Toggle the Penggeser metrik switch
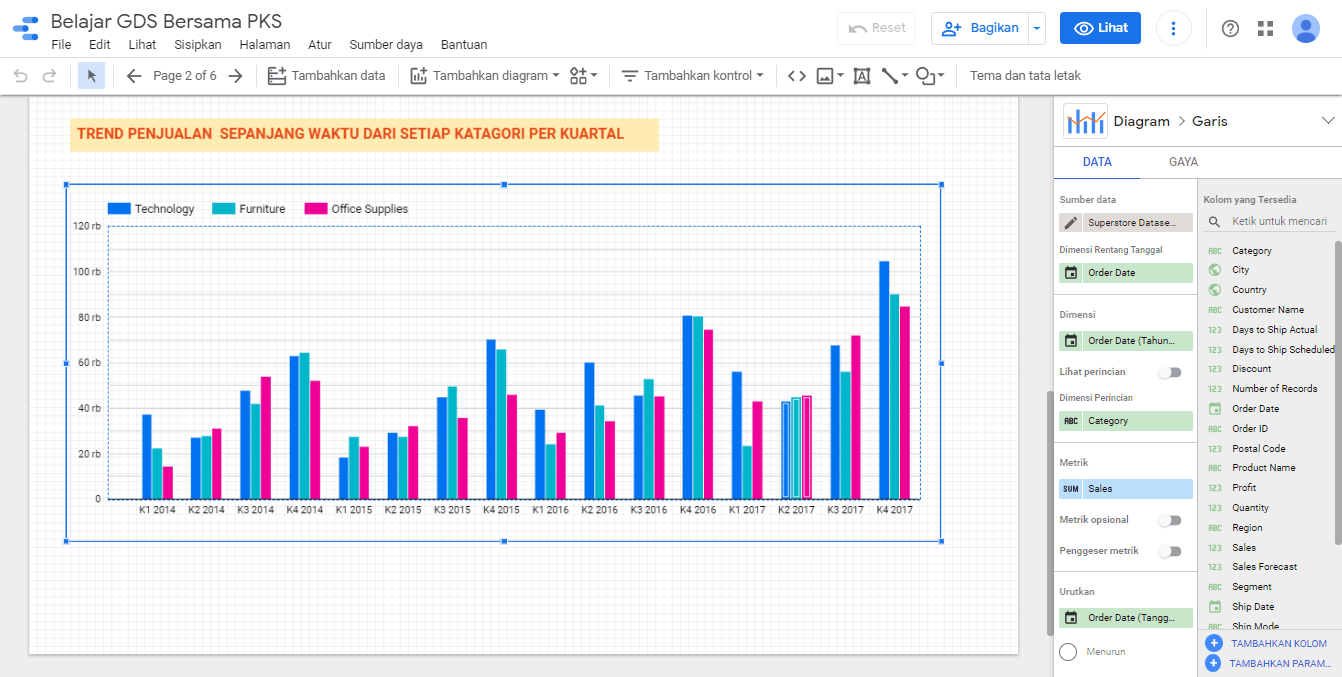This screenshot has width=1342, height=677. (x=1169, y=551)
